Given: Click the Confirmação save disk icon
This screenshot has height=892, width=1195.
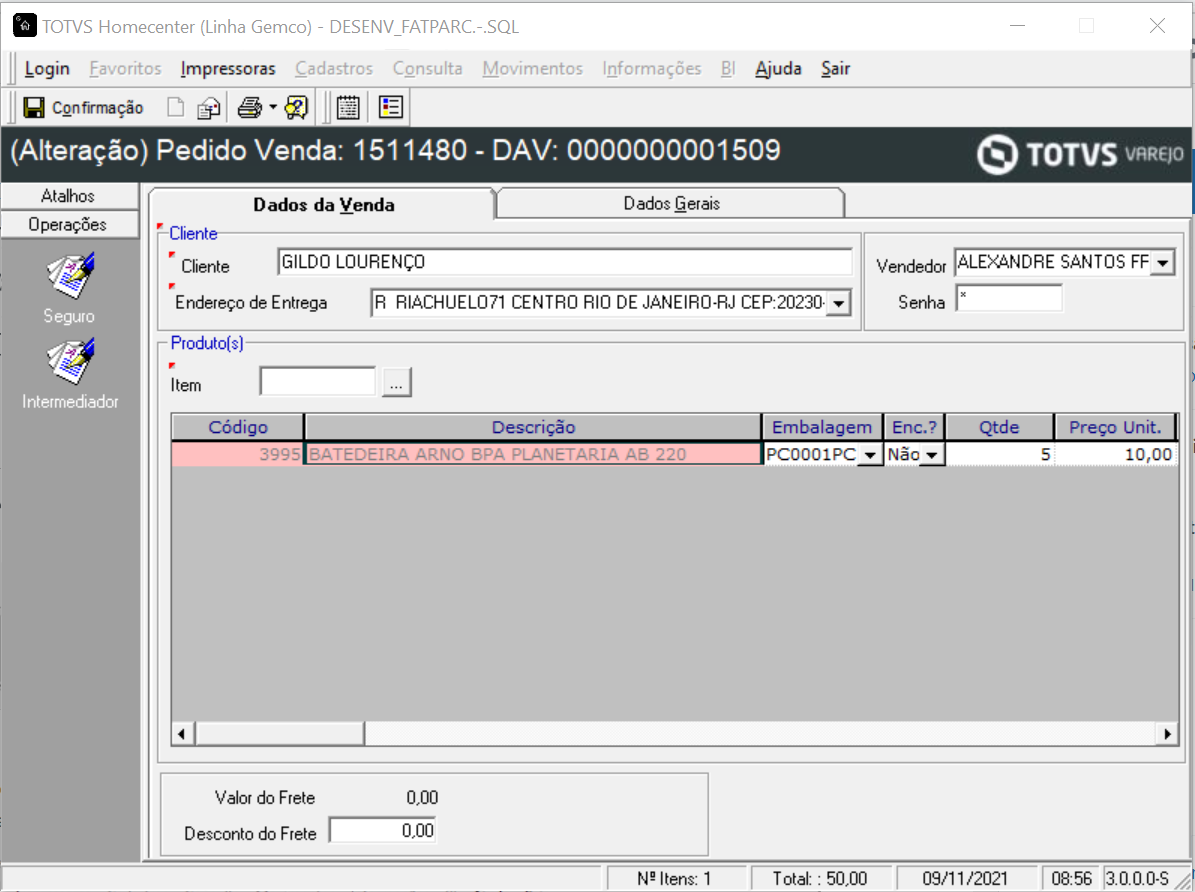Looking at the screenshot, I should 34,107.
